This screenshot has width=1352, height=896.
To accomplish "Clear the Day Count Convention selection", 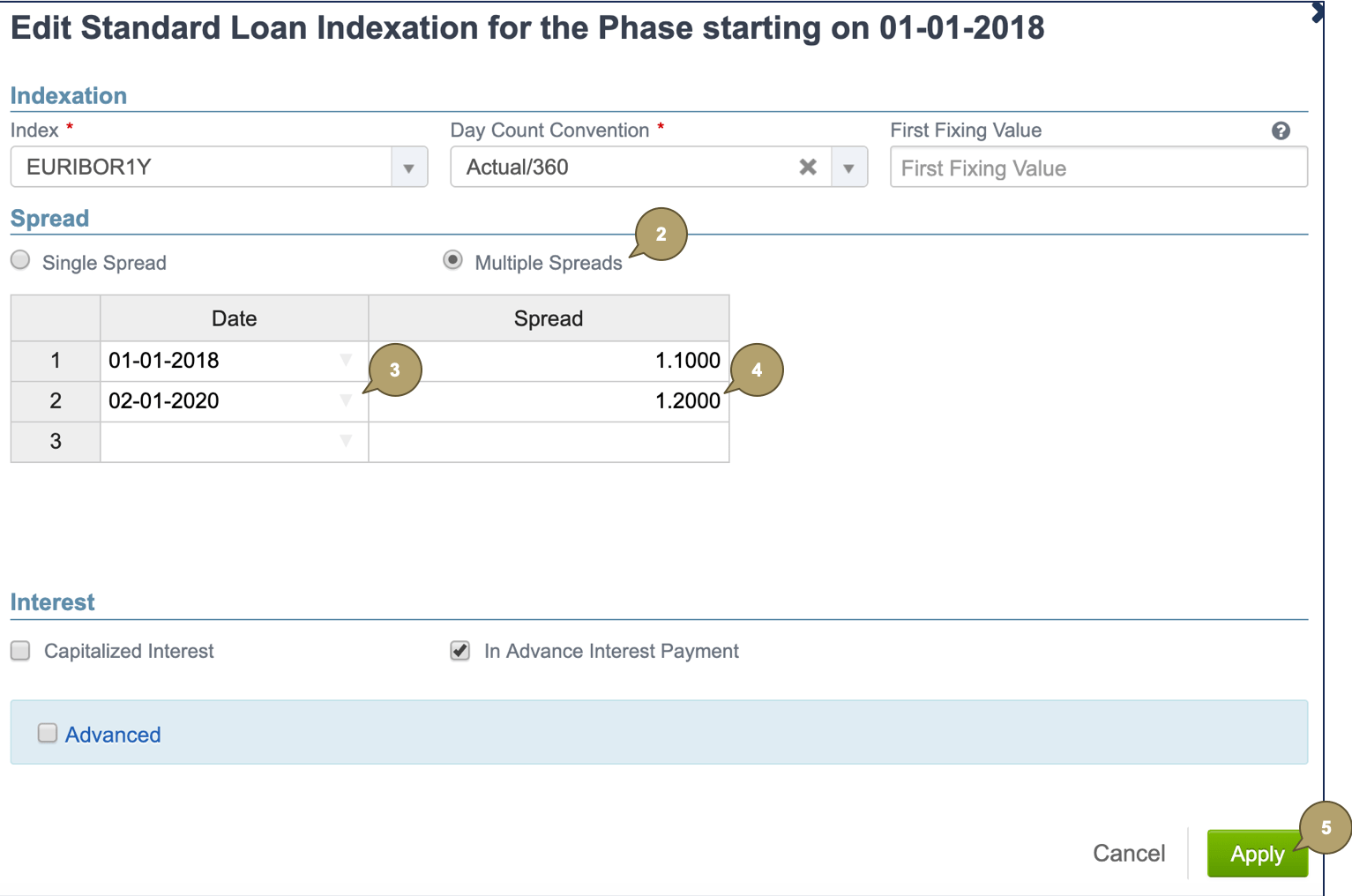I will [x=807, y=167].
